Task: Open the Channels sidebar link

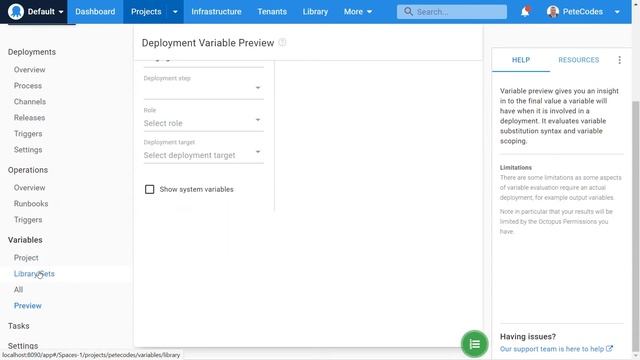Action: [30, 102]
